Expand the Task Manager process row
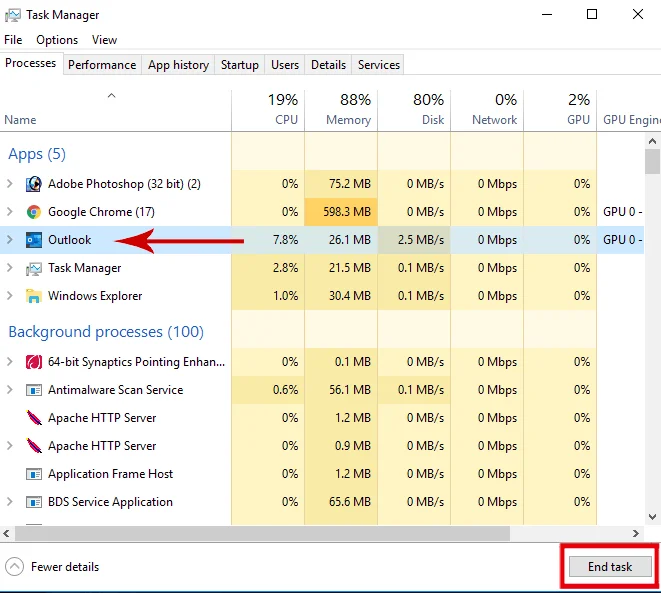Image resolution: width=661 pixels, height=593 pixels. coord(10,268)
